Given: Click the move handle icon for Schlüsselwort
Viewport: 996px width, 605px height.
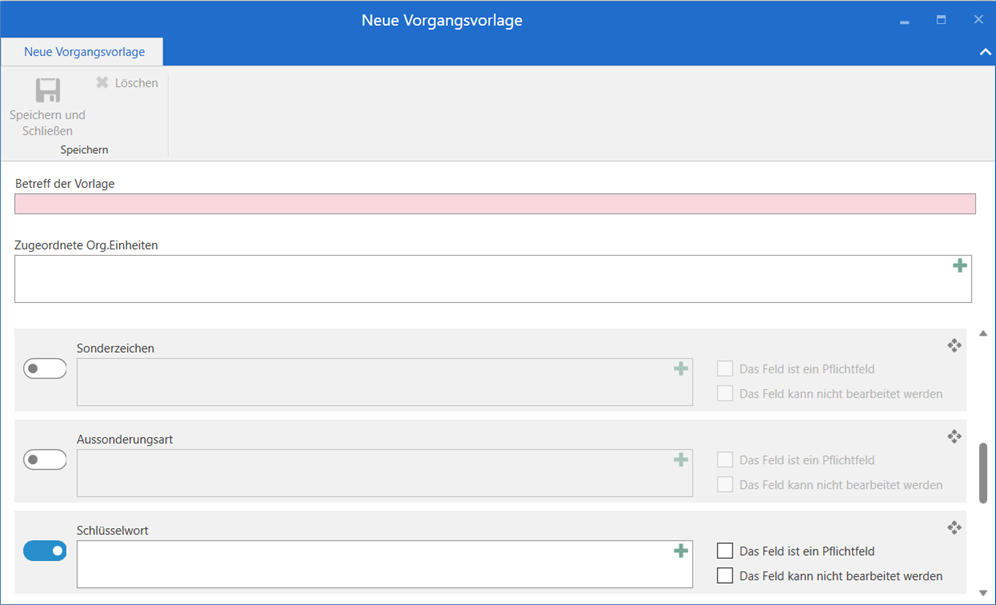Looking at the screenshot, I should [954, 527].
